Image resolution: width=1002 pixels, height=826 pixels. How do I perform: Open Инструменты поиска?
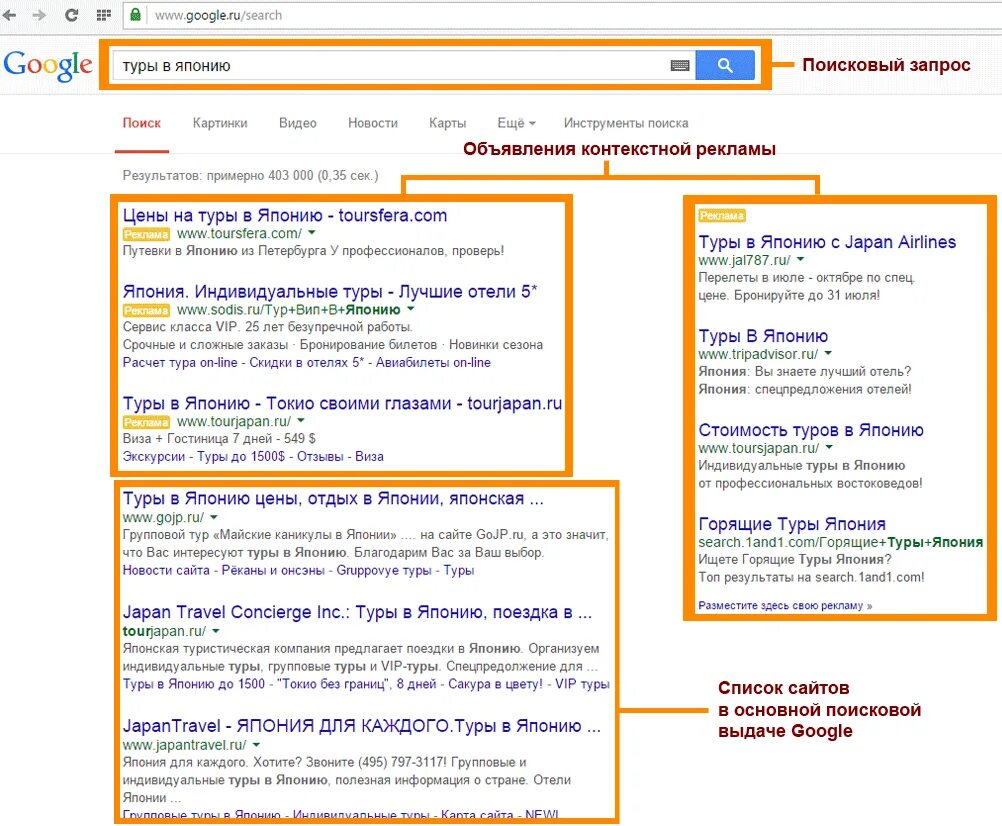626,123
